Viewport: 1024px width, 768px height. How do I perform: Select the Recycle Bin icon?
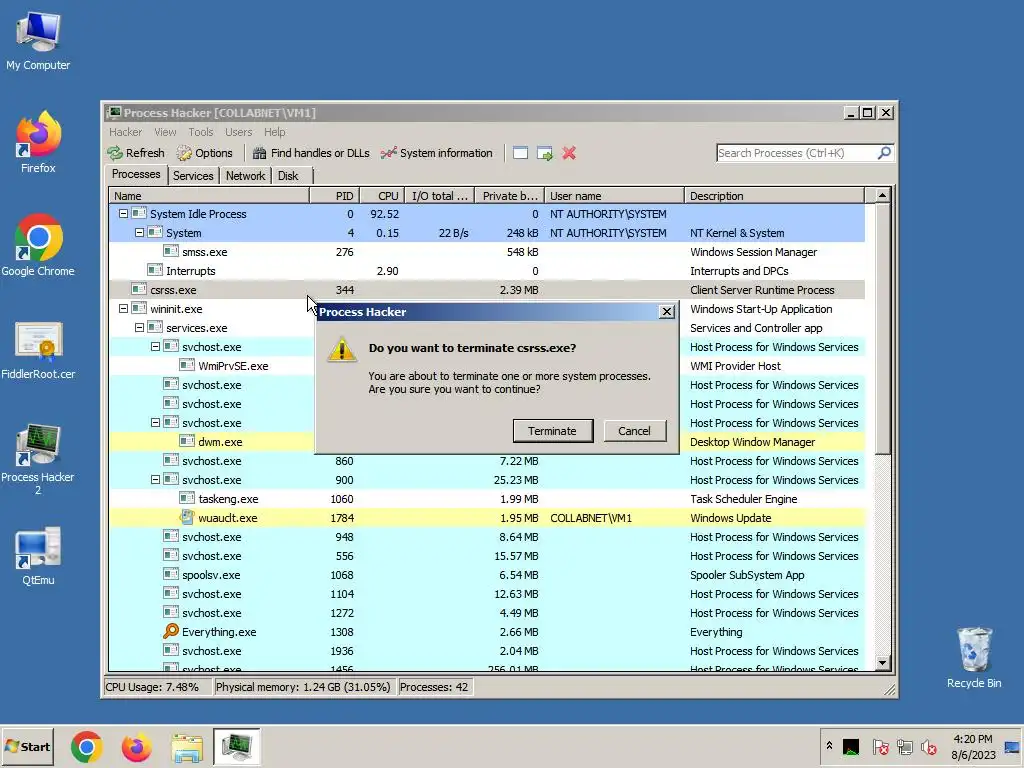(x=974, y=658)
